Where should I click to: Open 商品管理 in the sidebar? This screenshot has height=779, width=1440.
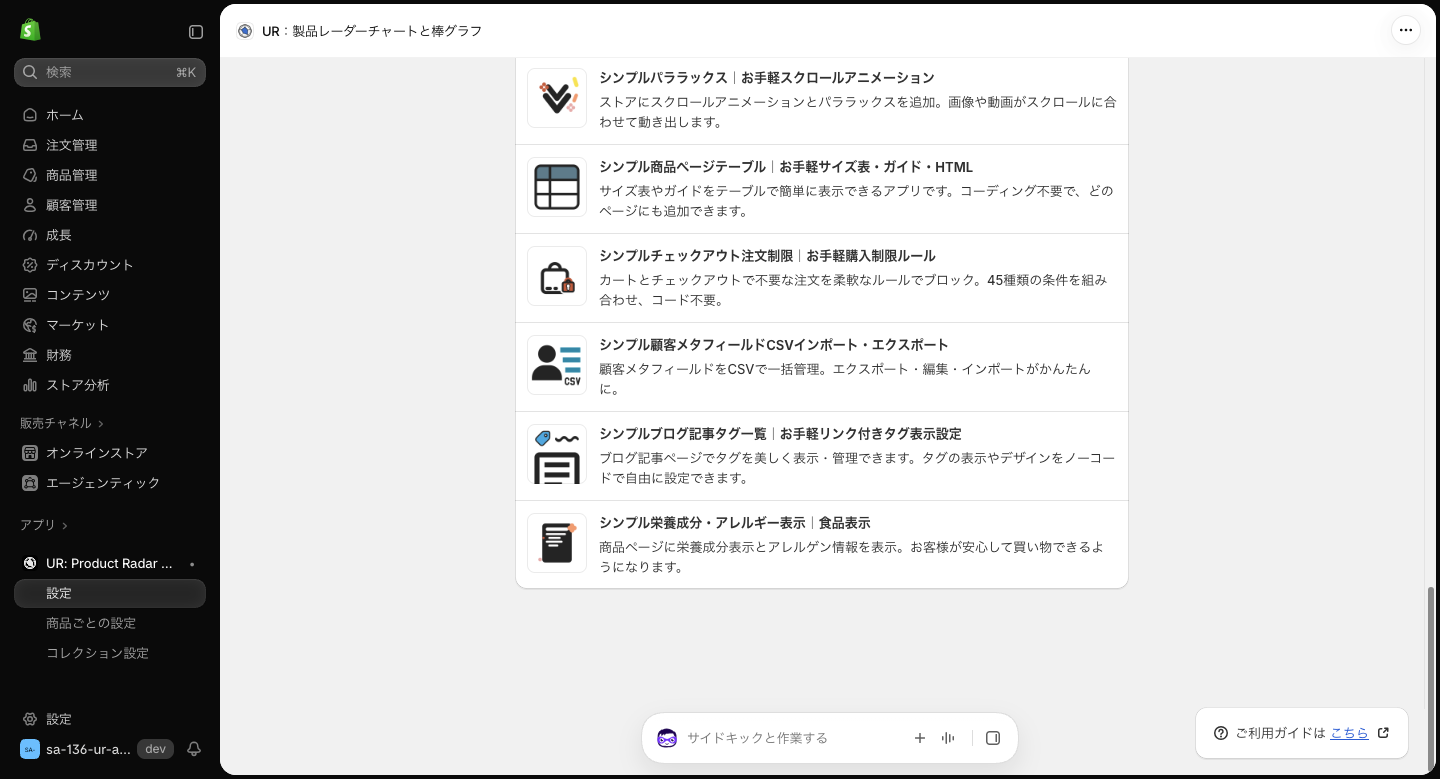pos(110,175)
